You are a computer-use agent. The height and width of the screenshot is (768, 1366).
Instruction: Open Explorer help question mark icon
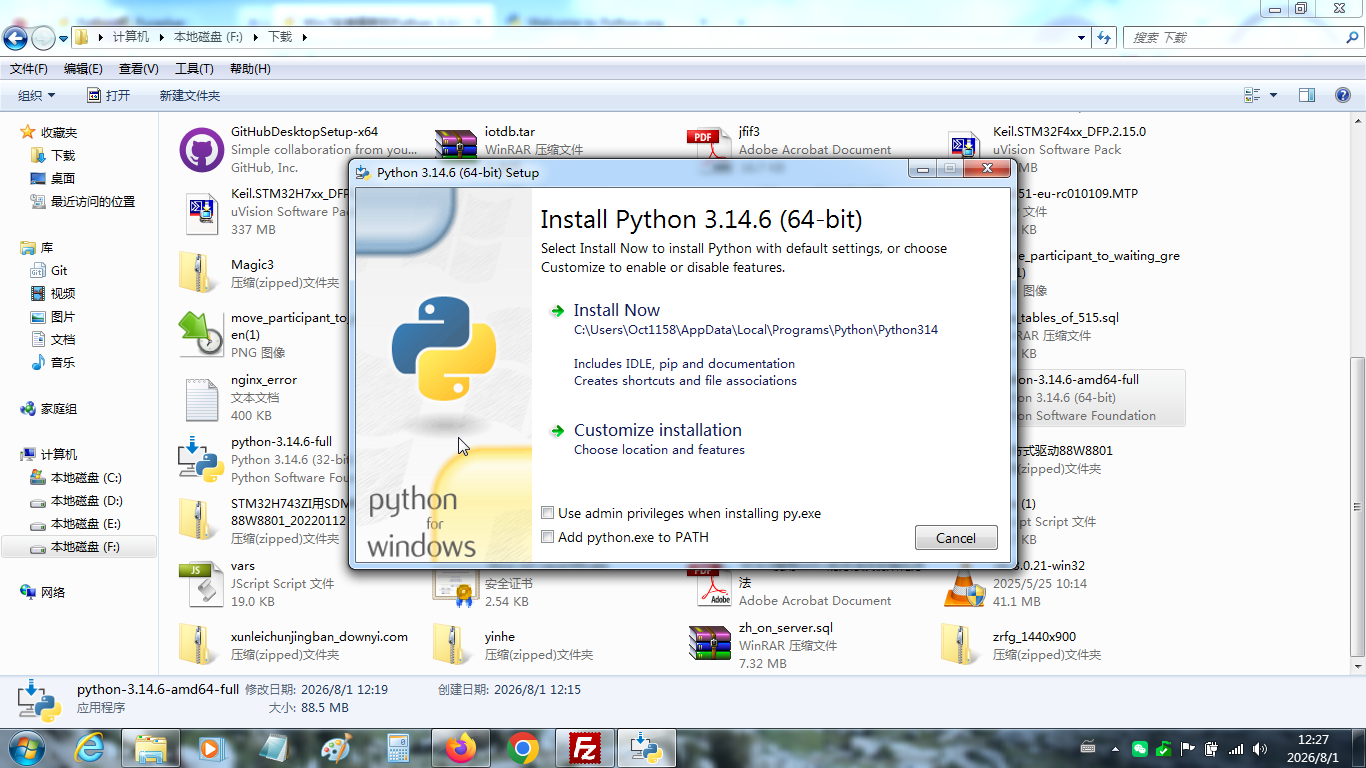pyautogui.click(x=1344, y=95)
